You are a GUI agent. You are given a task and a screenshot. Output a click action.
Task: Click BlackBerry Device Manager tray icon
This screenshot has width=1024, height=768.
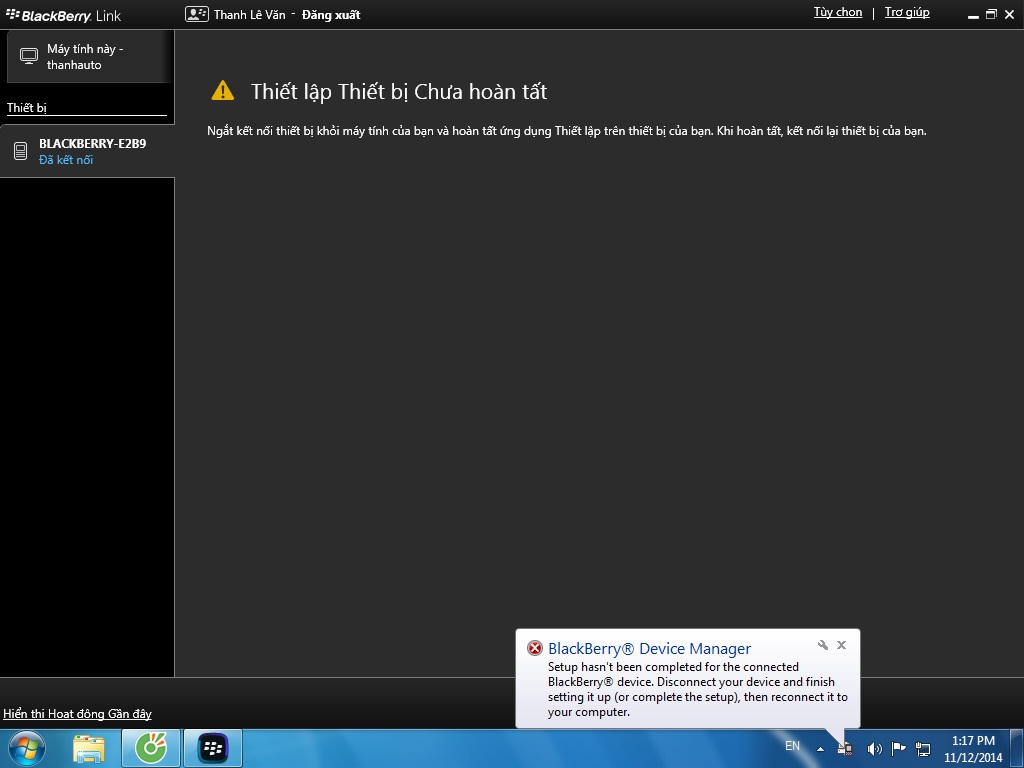pyautogui.click(x=846, y=748)
